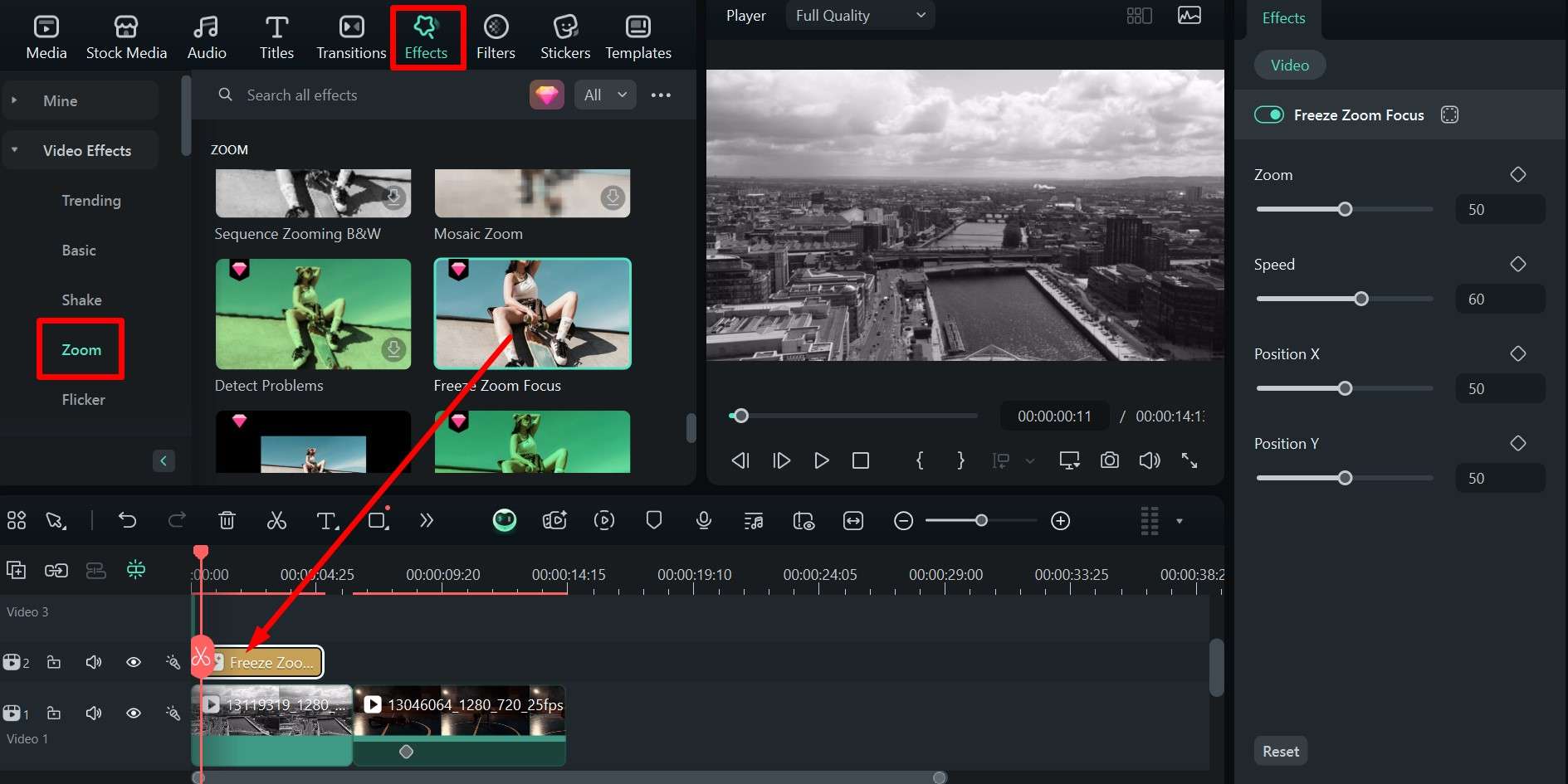The height and width of the screenshot is (784, 1568).
Task: Hide the Video 1 track
Action: tap(133, 713)
